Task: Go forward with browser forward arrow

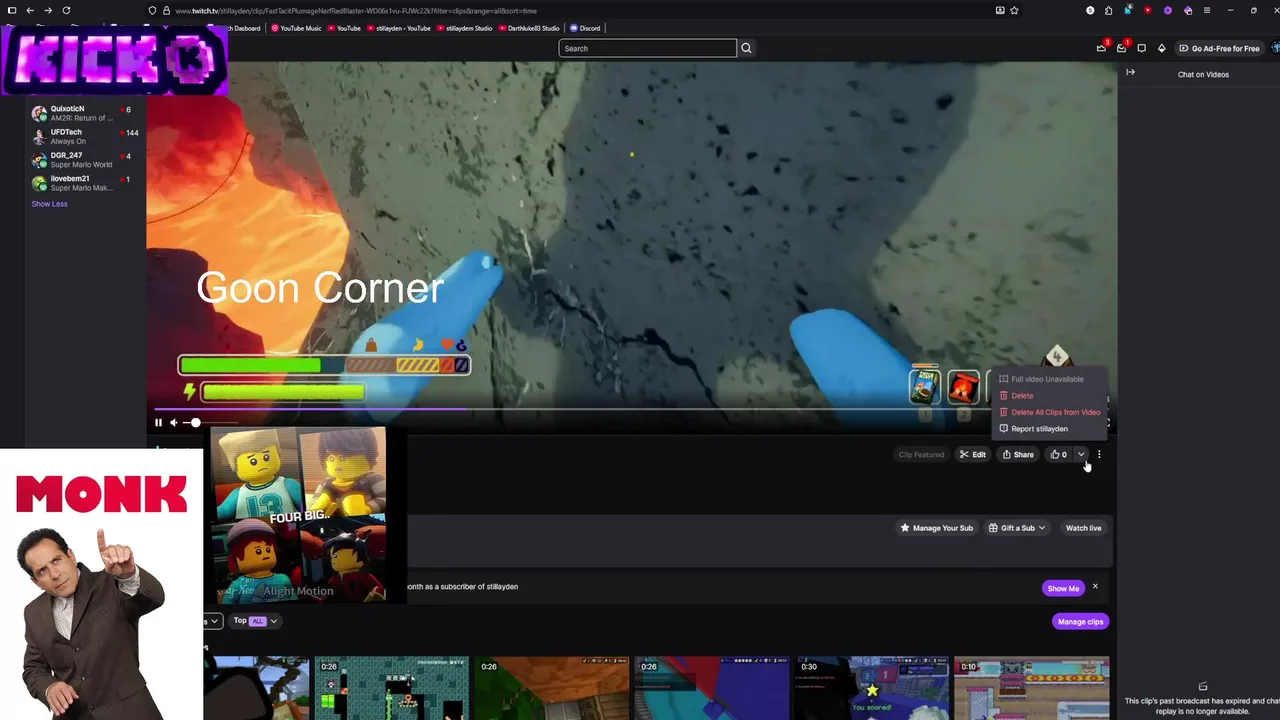Action: [x=48, y=10]
